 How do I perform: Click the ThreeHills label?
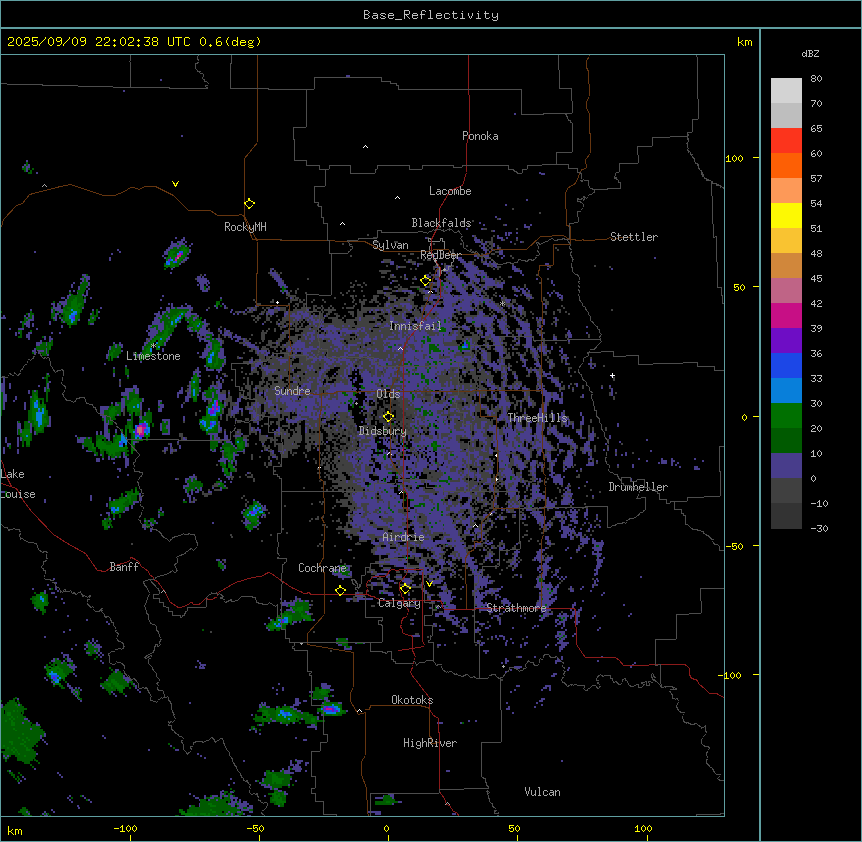[537, 418]
